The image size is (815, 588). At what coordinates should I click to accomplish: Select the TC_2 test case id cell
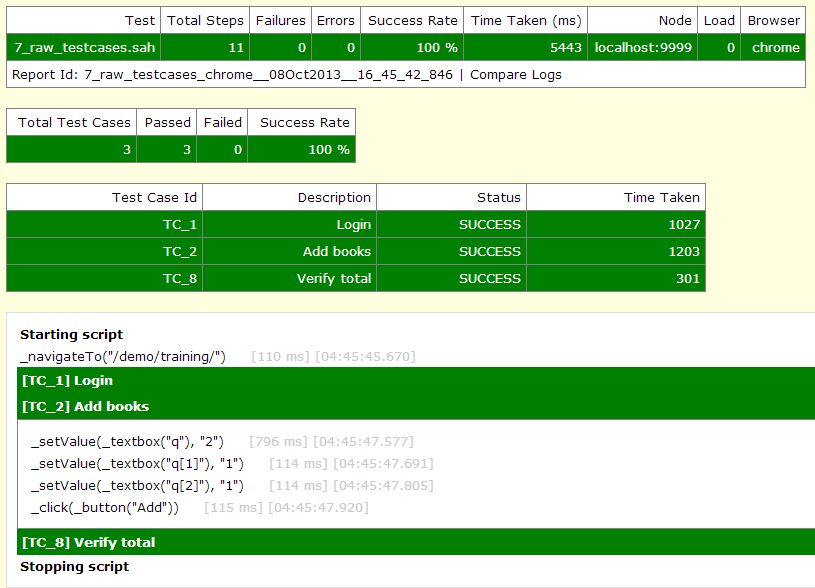click(180, 252)
